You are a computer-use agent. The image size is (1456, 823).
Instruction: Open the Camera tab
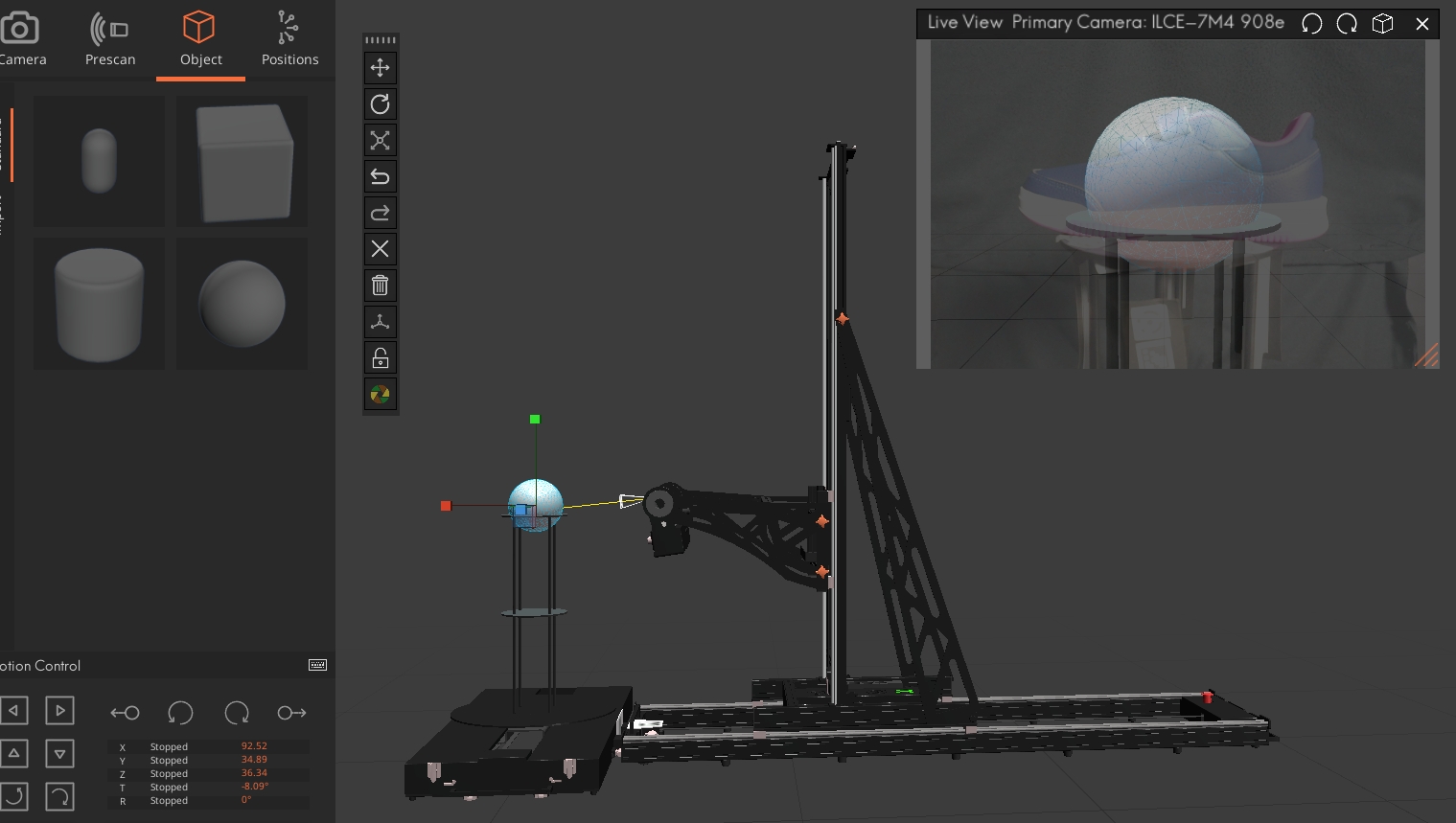coord(21,39)
